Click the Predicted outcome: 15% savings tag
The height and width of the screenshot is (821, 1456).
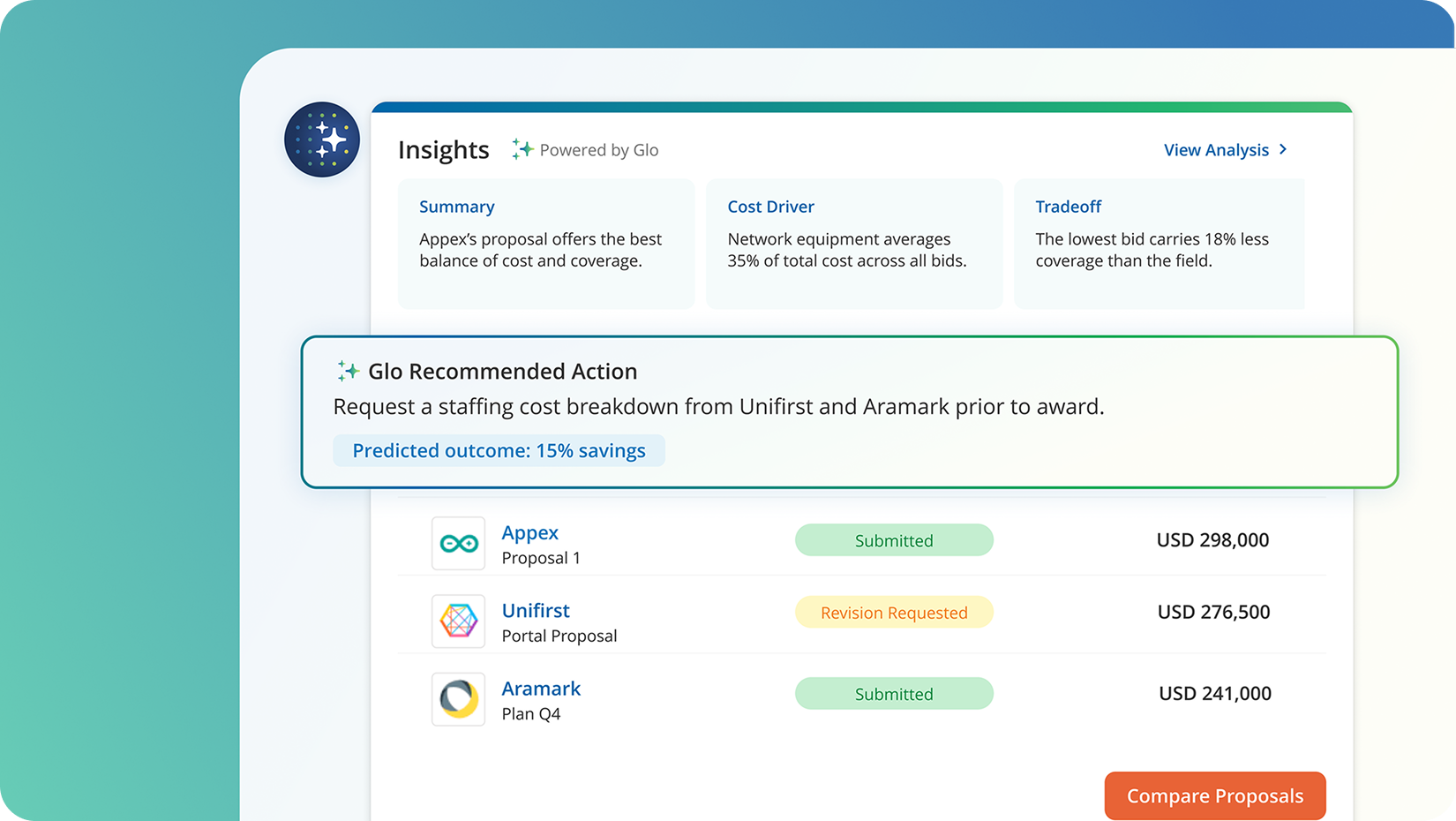pyautogui.click(x=499, y=450)
